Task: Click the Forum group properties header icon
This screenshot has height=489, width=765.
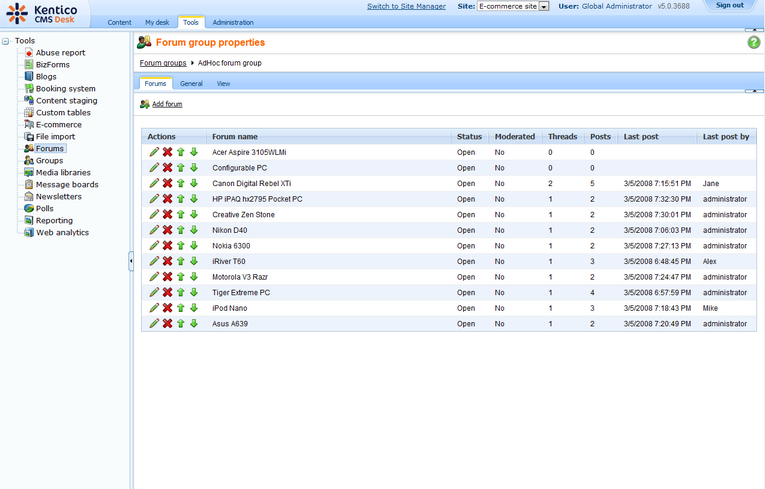Action: (x=144, y=42)
